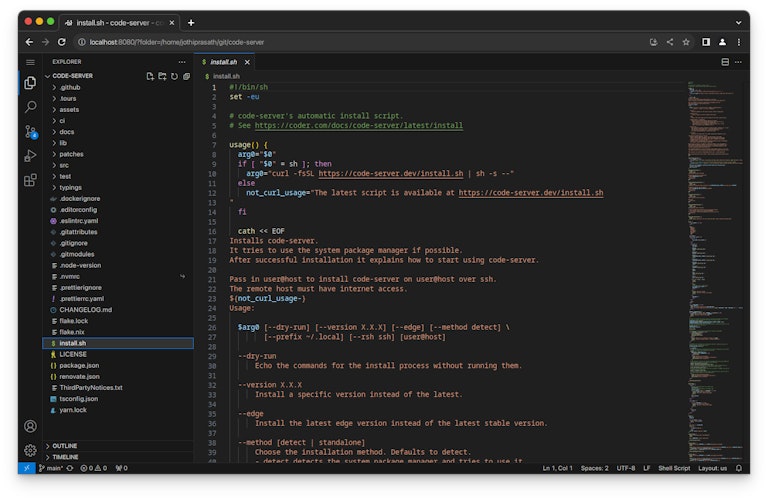Click the New File icon in Explorer
Viewport: 768px width, 500px height.
point(150,76)
